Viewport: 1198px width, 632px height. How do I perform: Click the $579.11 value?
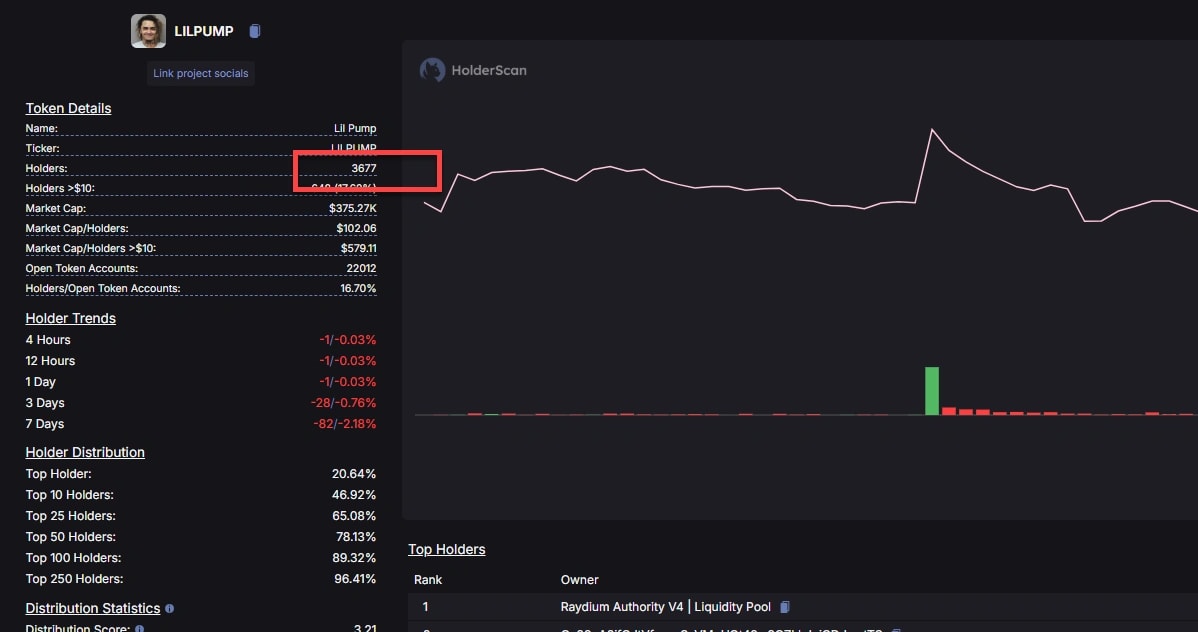pos(358,248)
